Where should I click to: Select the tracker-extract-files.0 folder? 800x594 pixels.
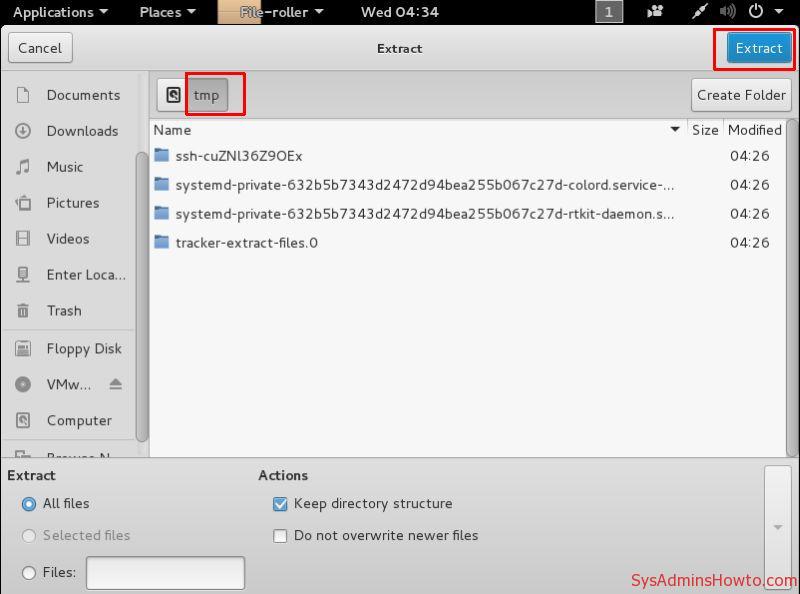coord(467,243)
